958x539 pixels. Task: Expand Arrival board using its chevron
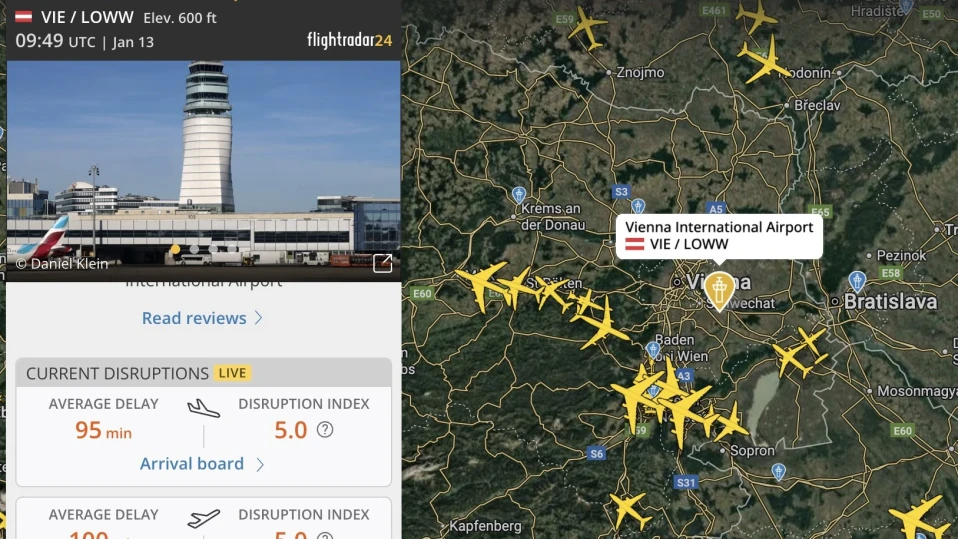pos(260,464)
